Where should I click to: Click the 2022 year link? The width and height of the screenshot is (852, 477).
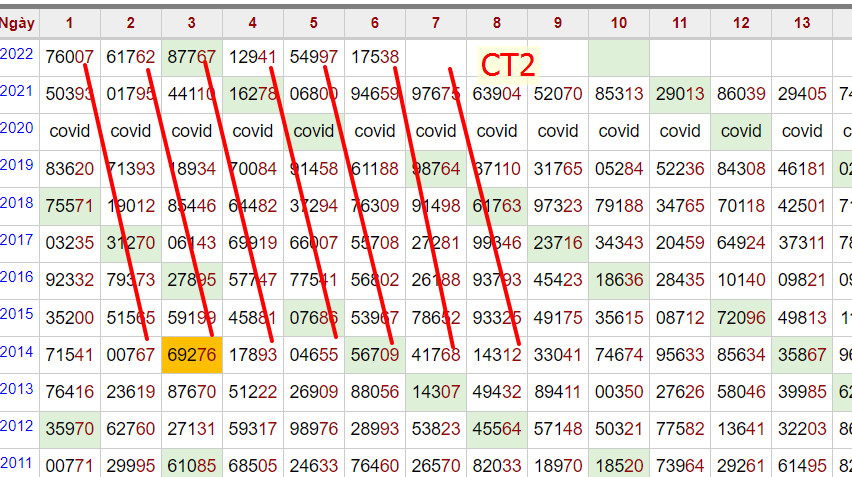[17, 55]
